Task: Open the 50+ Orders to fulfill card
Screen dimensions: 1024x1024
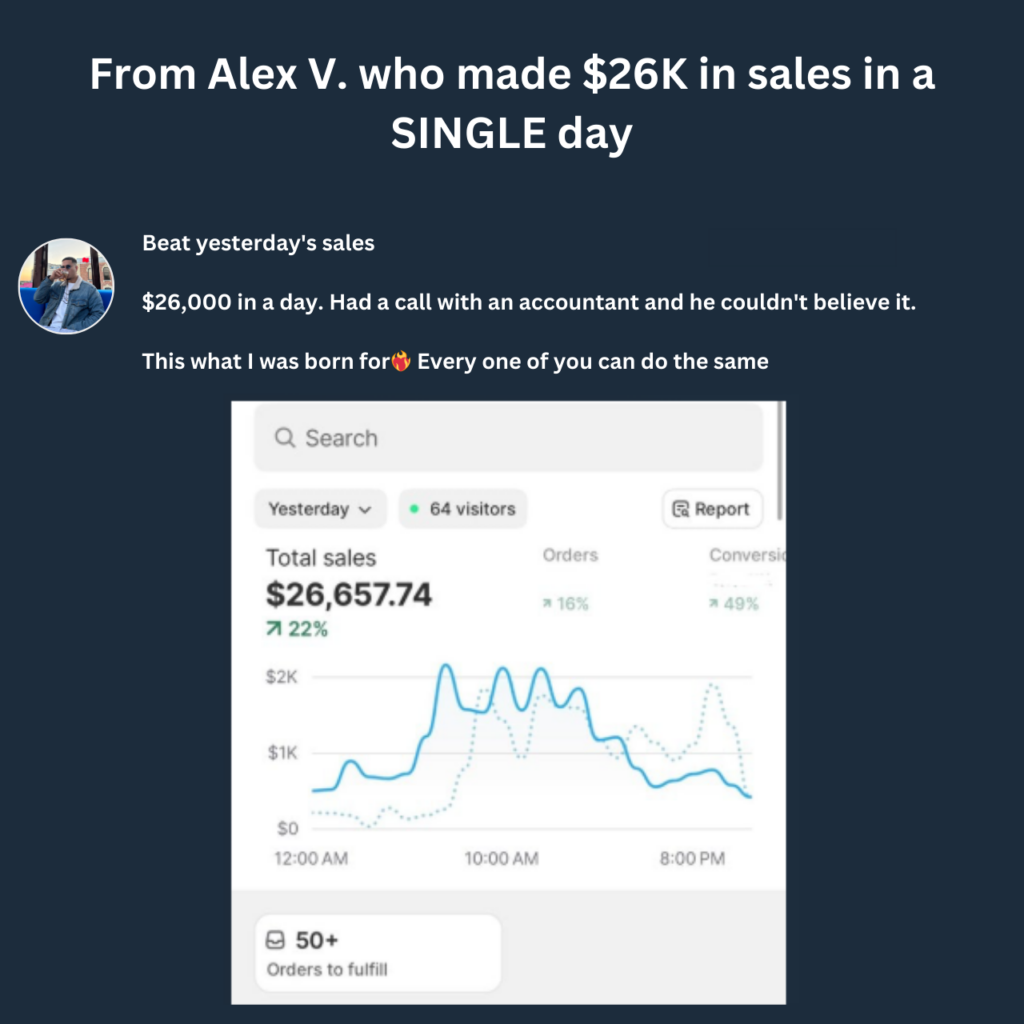Action: (x=377, y=952)
